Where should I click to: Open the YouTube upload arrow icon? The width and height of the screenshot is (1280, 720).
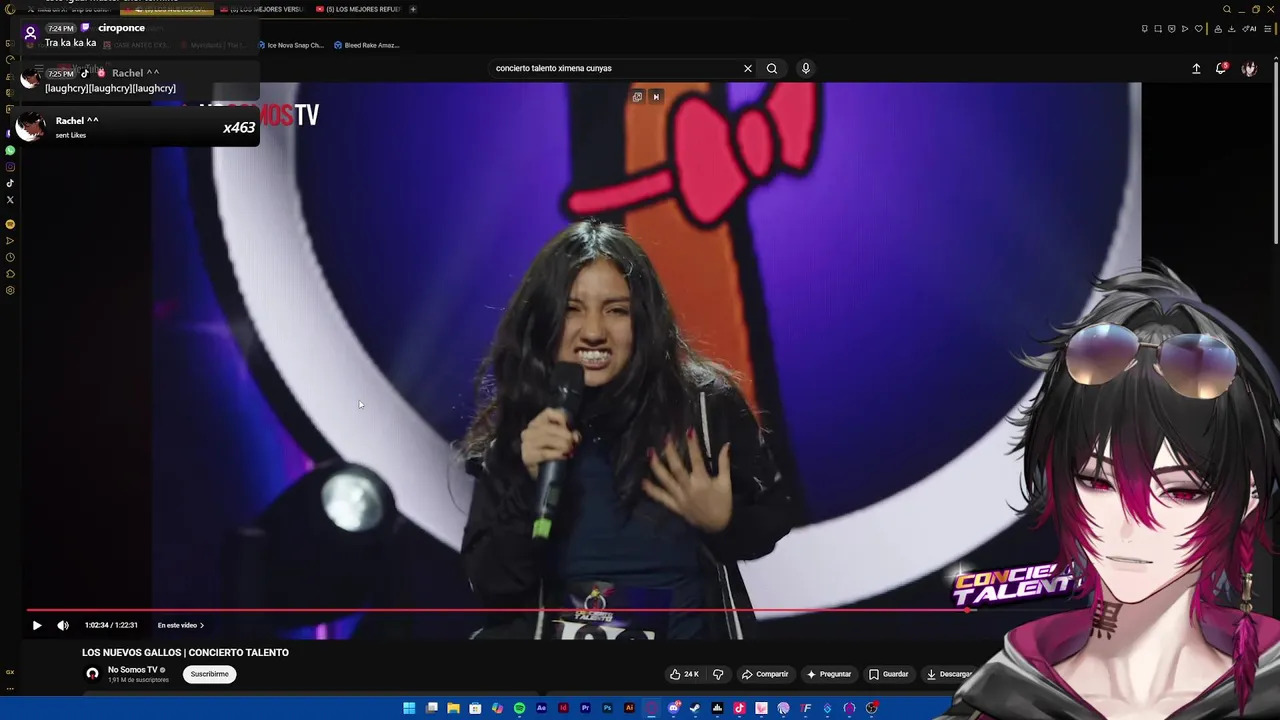pos(1196,68)
